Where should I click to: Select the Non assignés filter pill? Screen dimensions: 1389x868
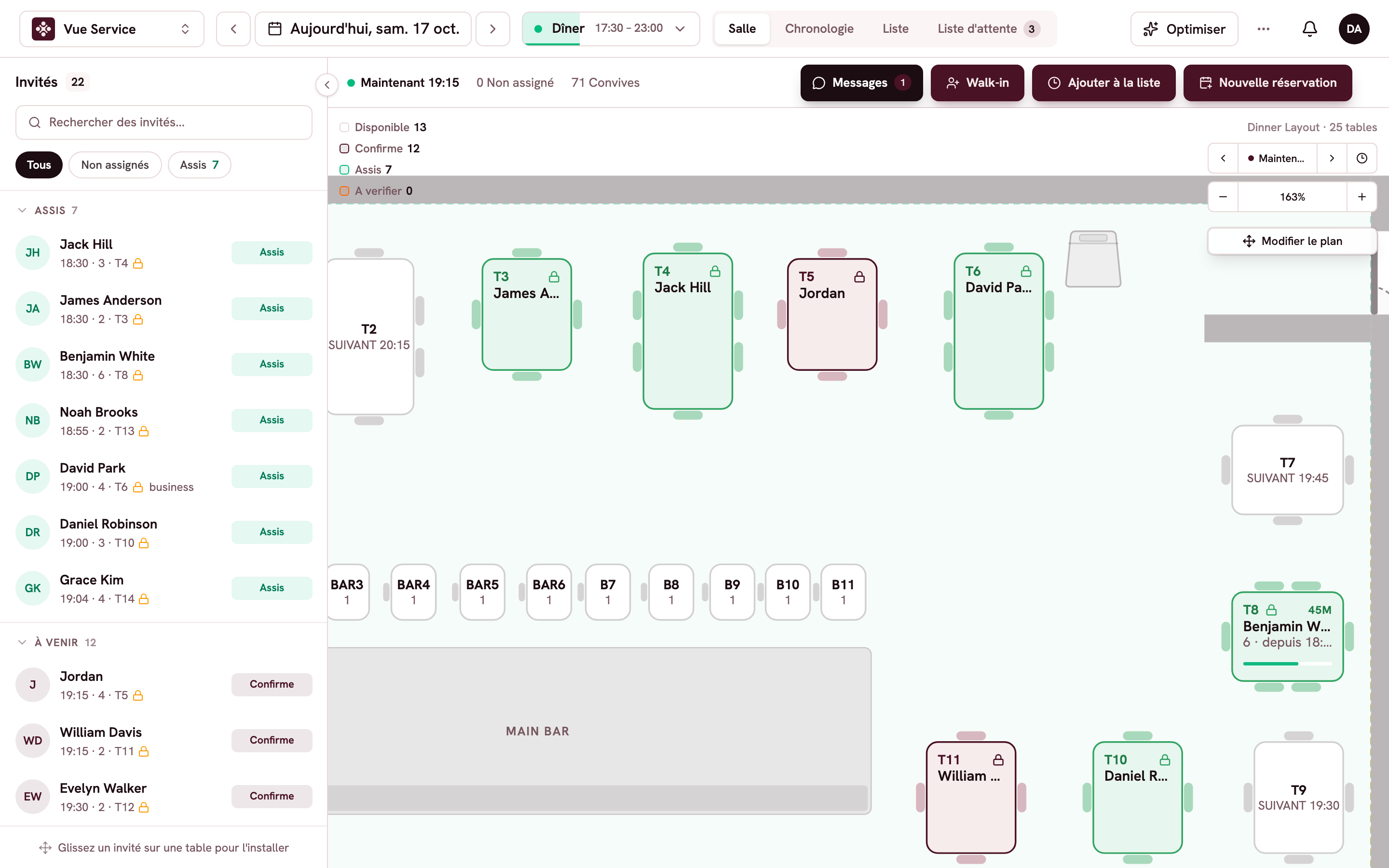[115, 165]
